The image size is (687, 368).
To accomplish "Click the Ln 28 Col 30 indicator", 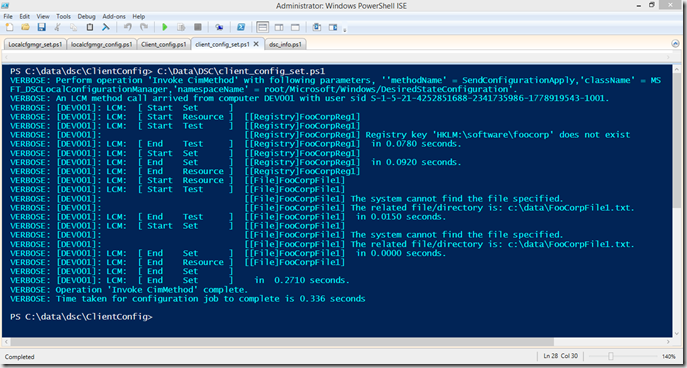I will (x=561, y=356).
